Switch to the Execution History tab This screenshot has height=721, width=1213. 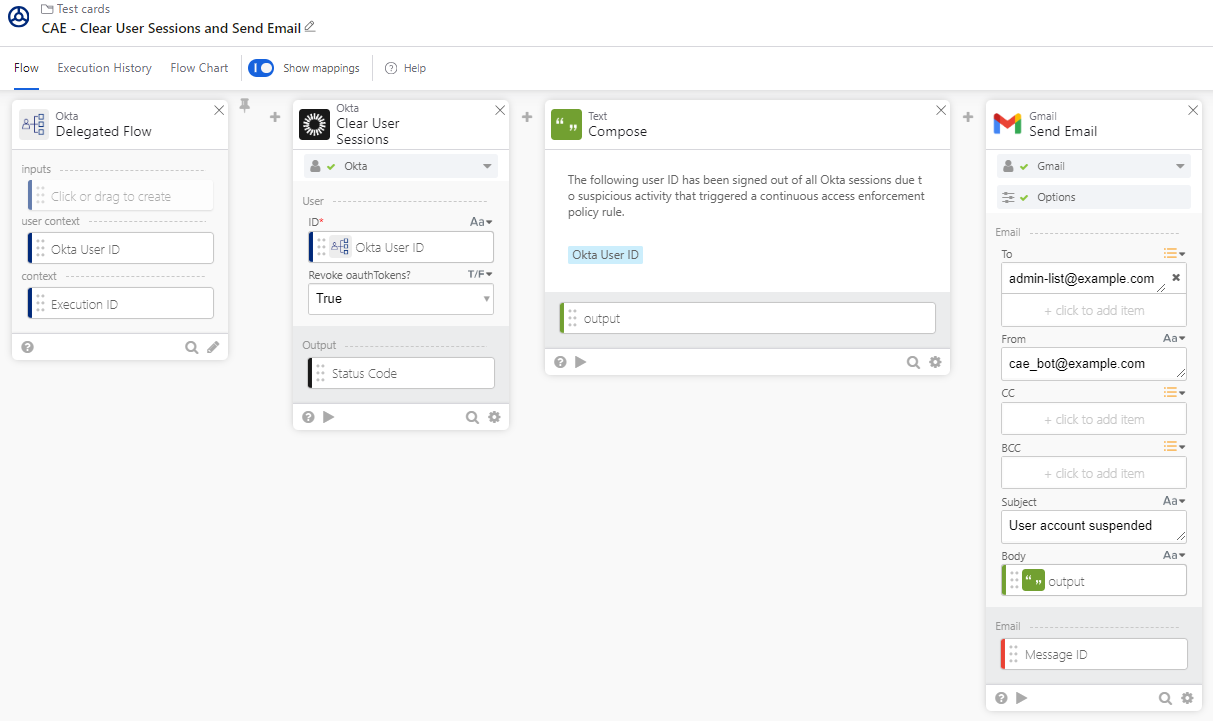point(104,68)
